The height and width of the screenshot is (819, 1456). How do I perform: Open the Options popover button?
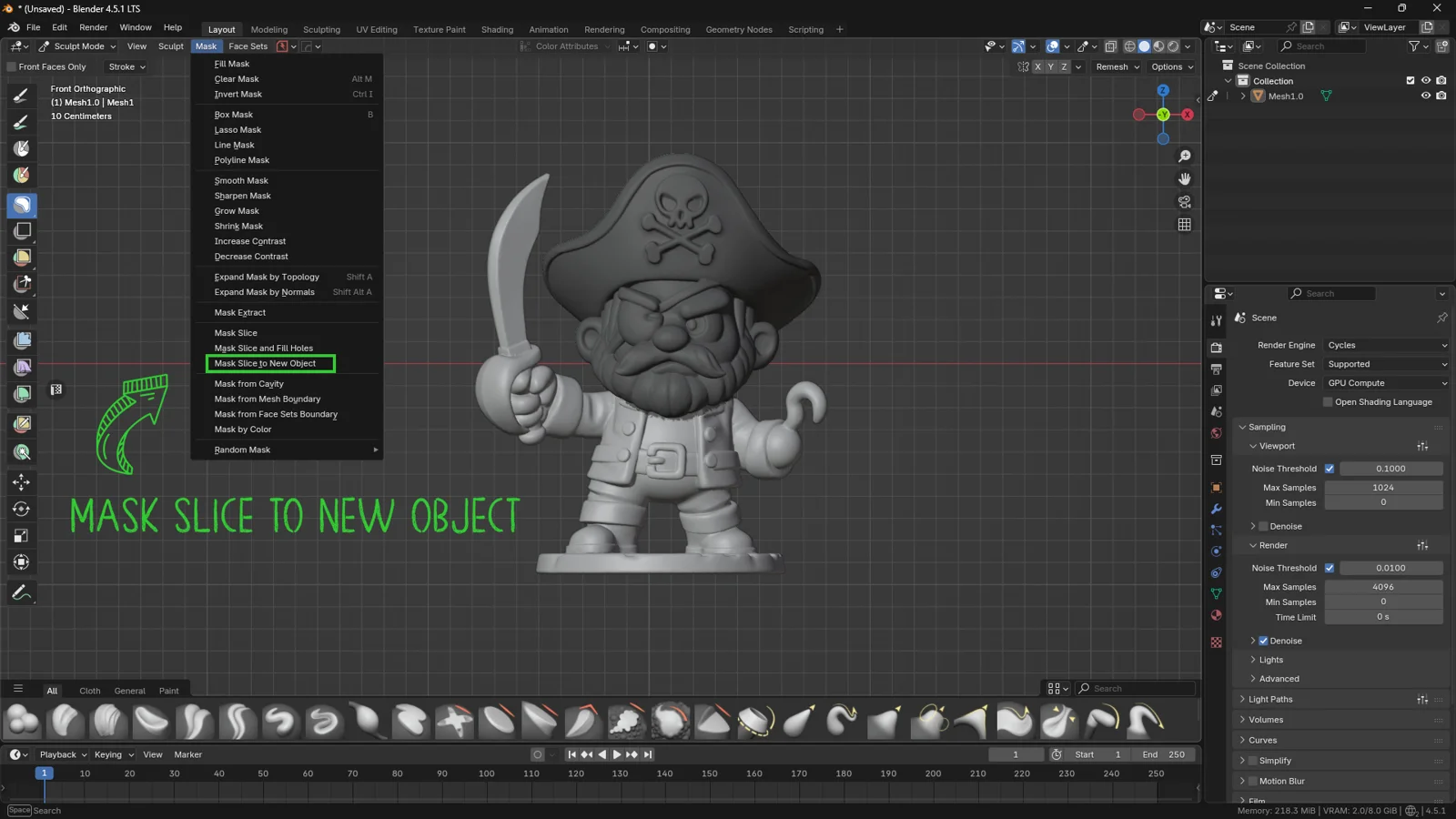[1171, 66]
